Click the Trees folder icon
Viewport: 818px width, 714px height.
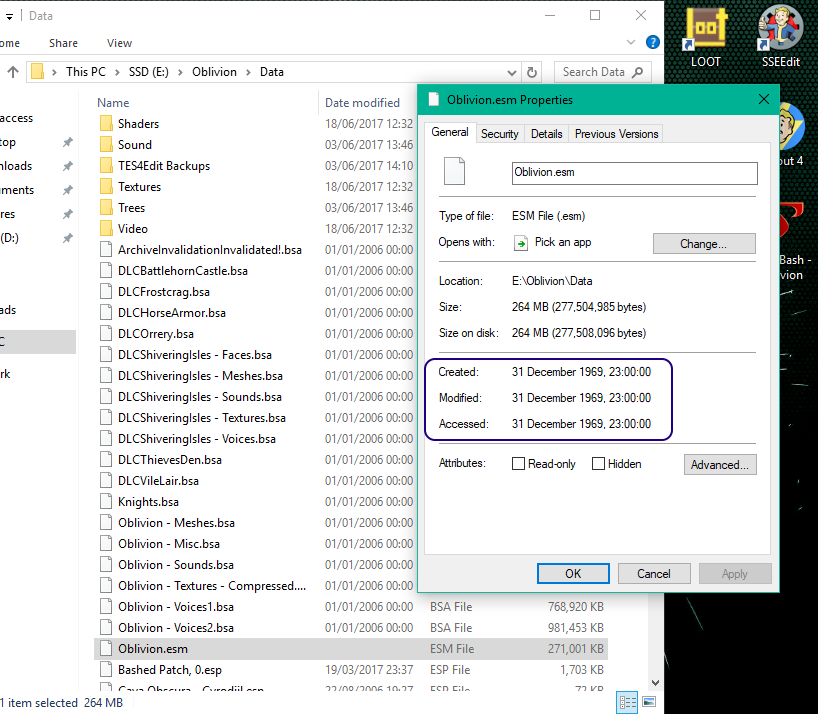pyautogui.click(x=106, y=208)
